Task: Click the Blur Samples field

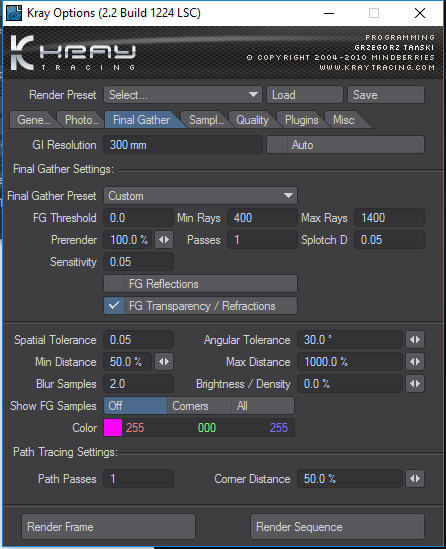Action: [x=138, y=384]
